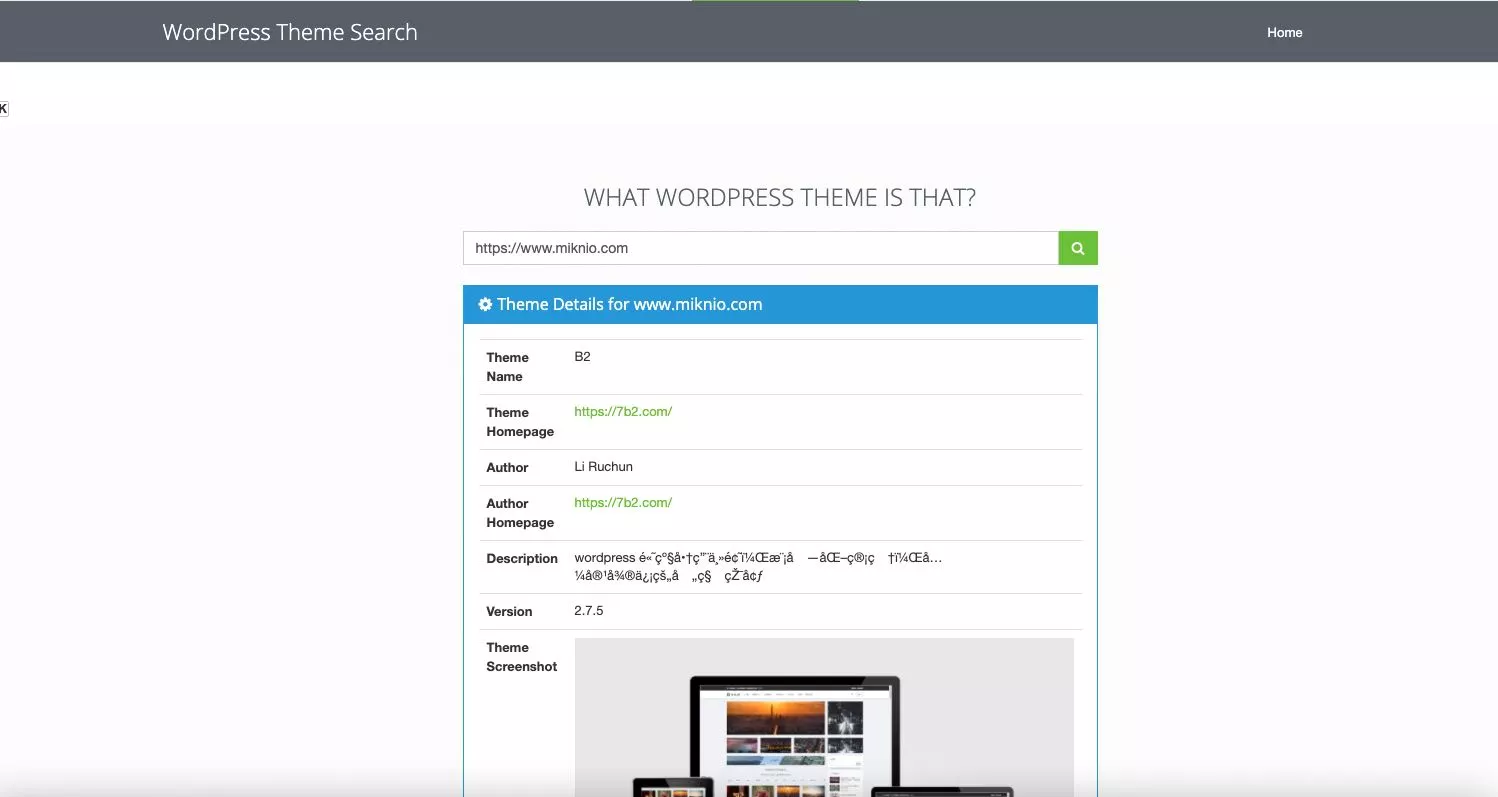Select the author name Li Ruchun
The width and height of the screenshot is (1498, 797).
pyautogui.click(x=603, y=466)
